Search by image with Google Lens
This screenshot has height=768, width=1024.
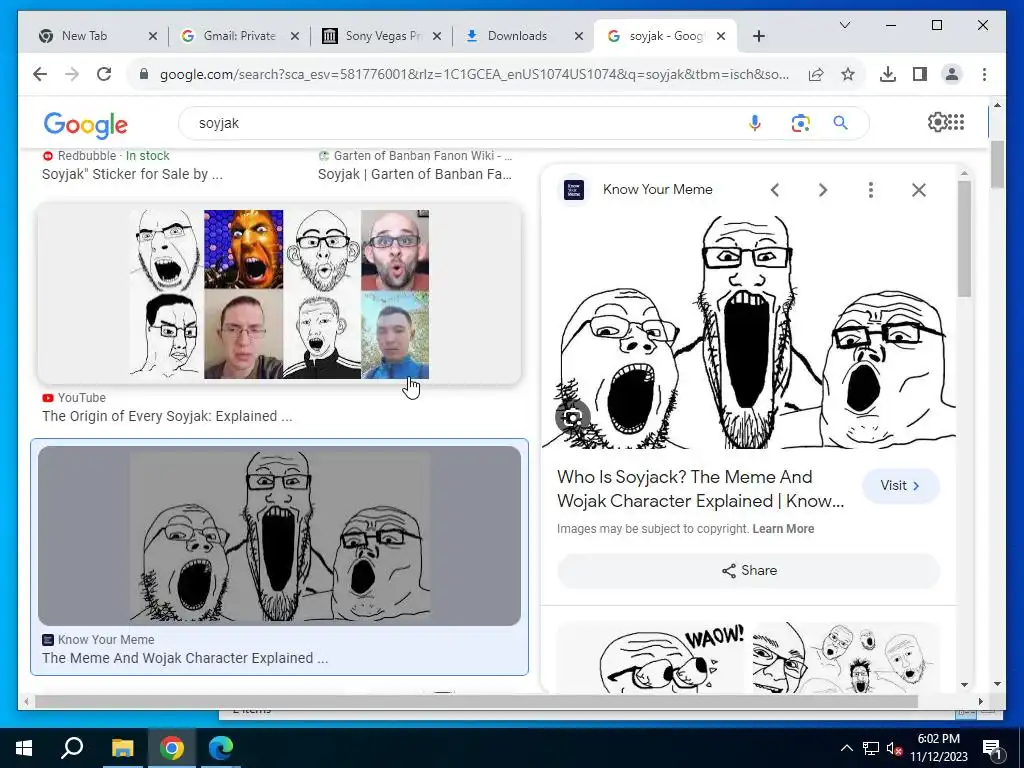click(x=800, y=123)
